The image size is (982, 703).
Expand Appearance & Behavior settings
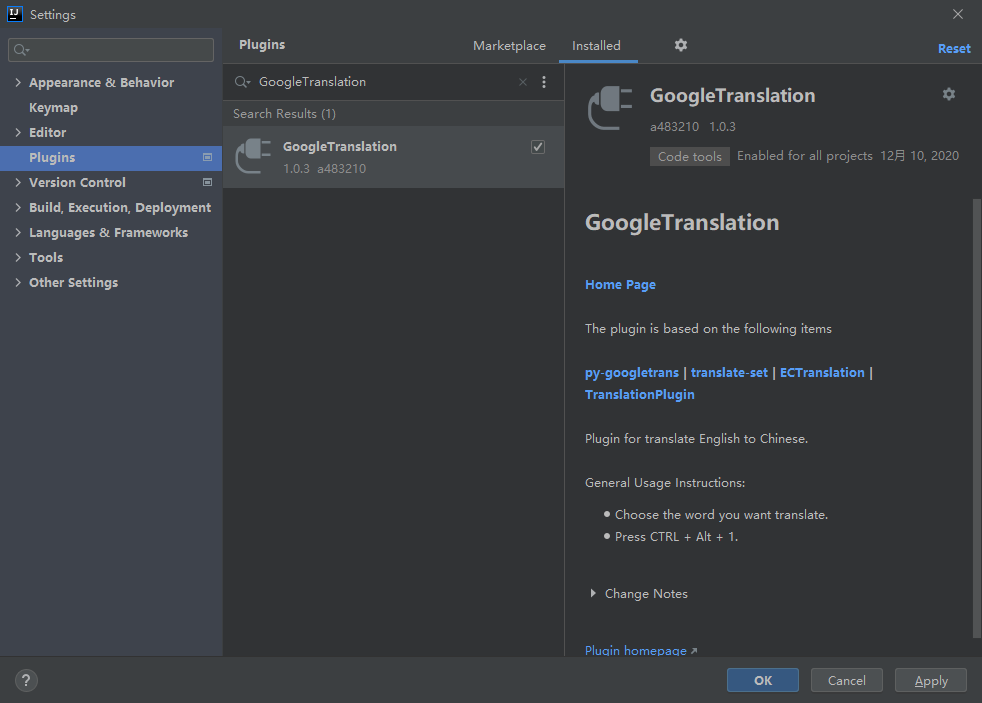pos(18,83)
